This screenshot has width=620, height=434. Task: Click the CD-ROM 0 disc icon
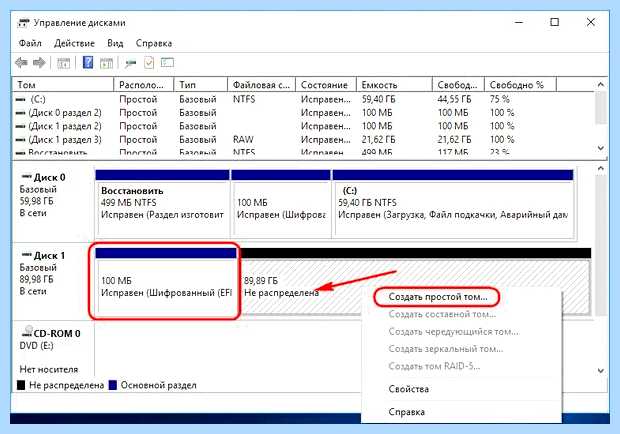point(27,332)
